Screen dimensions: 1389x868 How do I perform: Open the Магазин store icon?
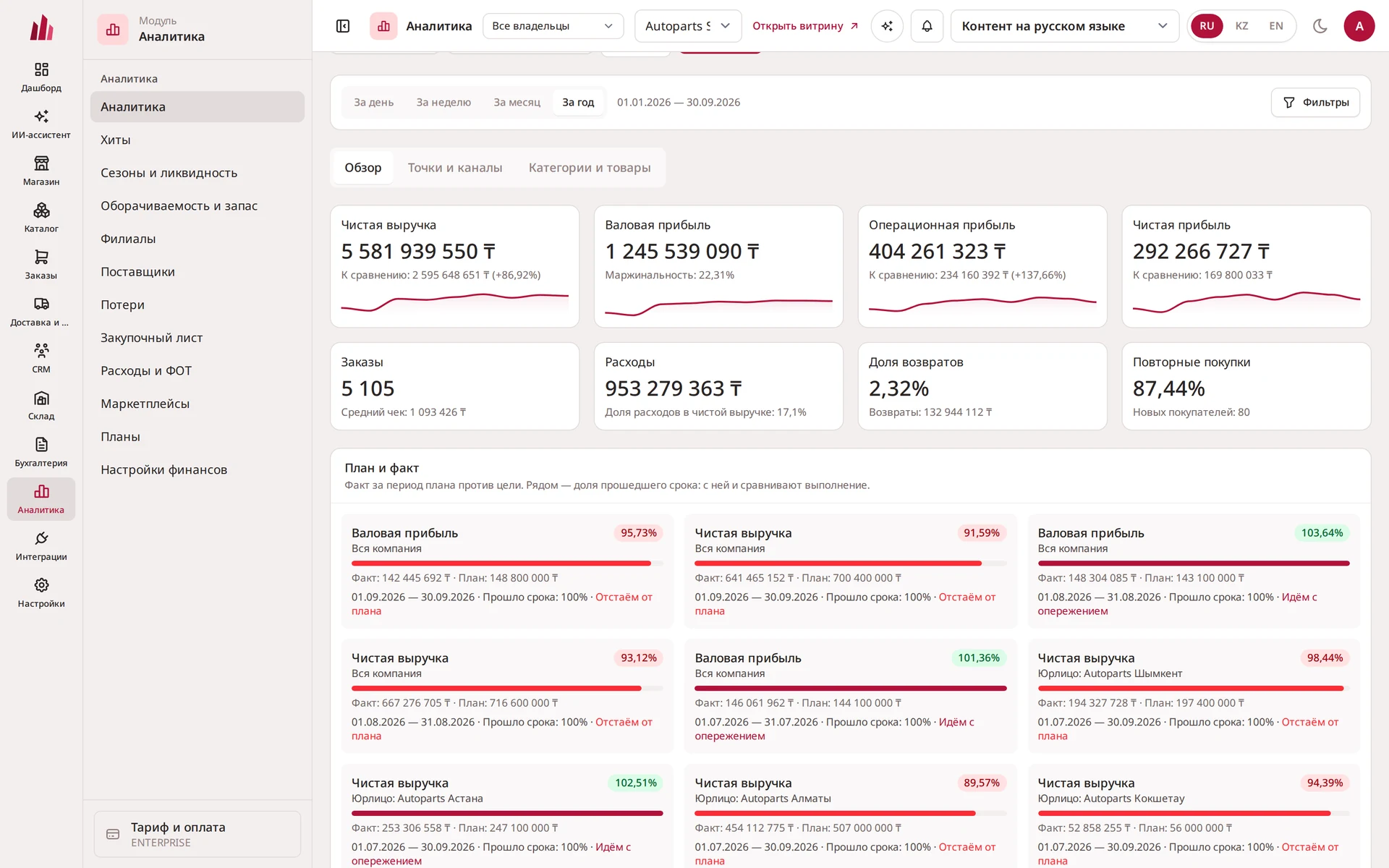(41, 163)
